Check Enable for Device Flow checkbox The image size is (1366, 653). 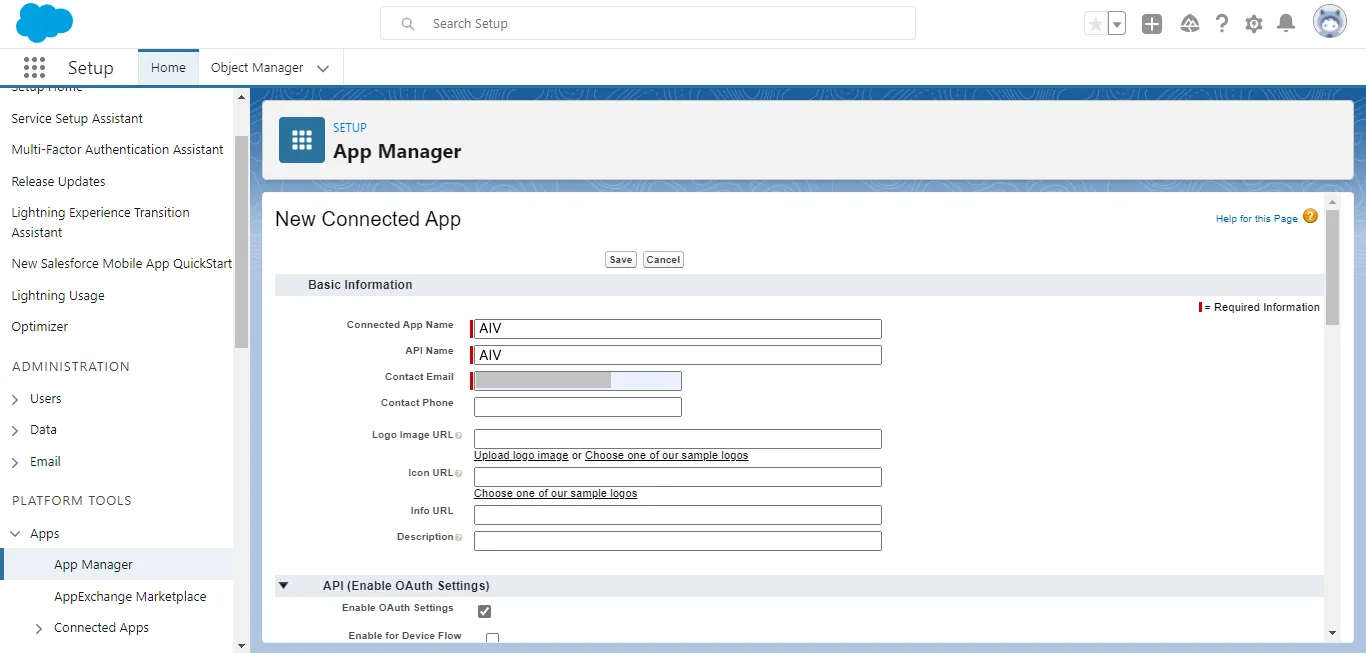[492, 638]
